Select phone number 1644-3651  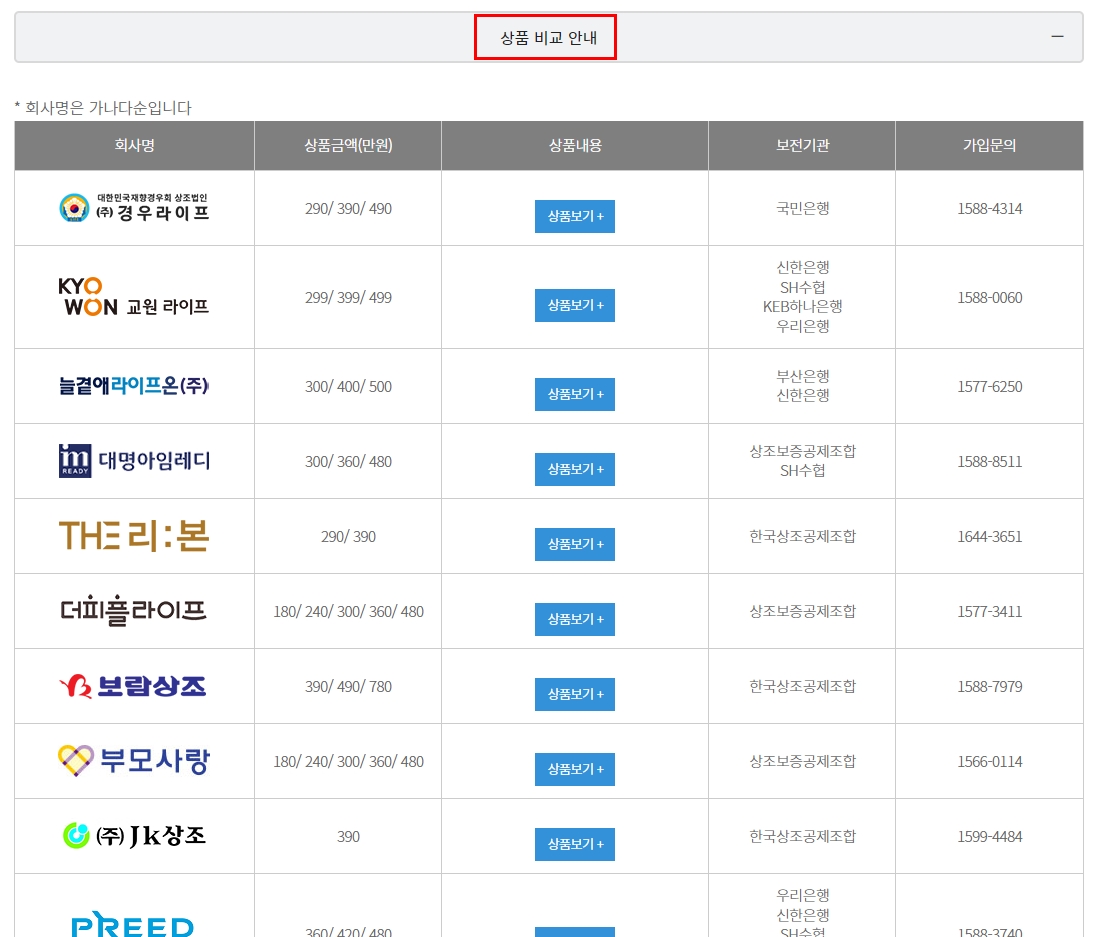[989, 537]
